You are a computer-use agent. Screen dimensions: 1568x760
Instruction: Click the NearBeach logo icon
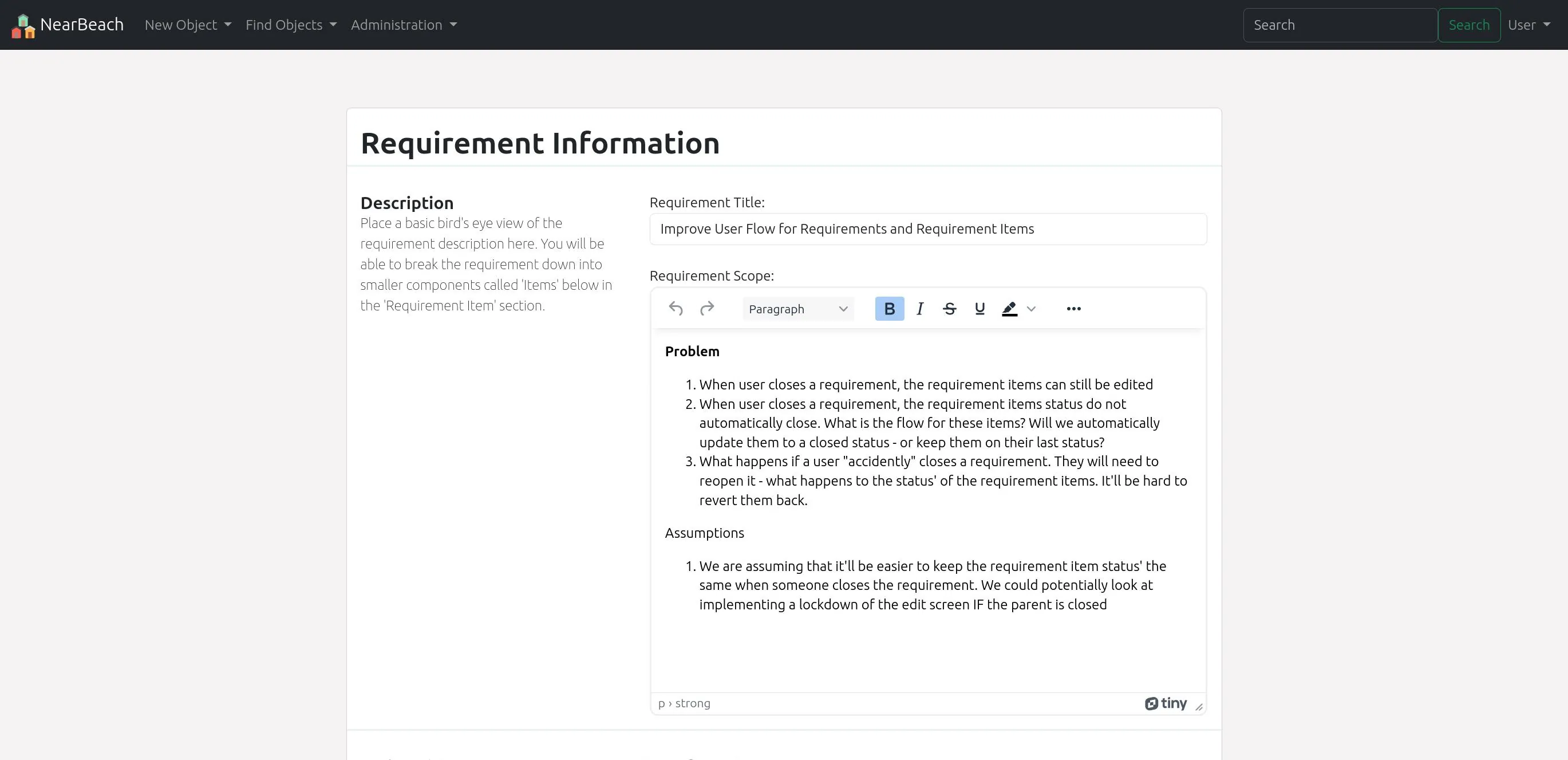click(x=23, y=26)
